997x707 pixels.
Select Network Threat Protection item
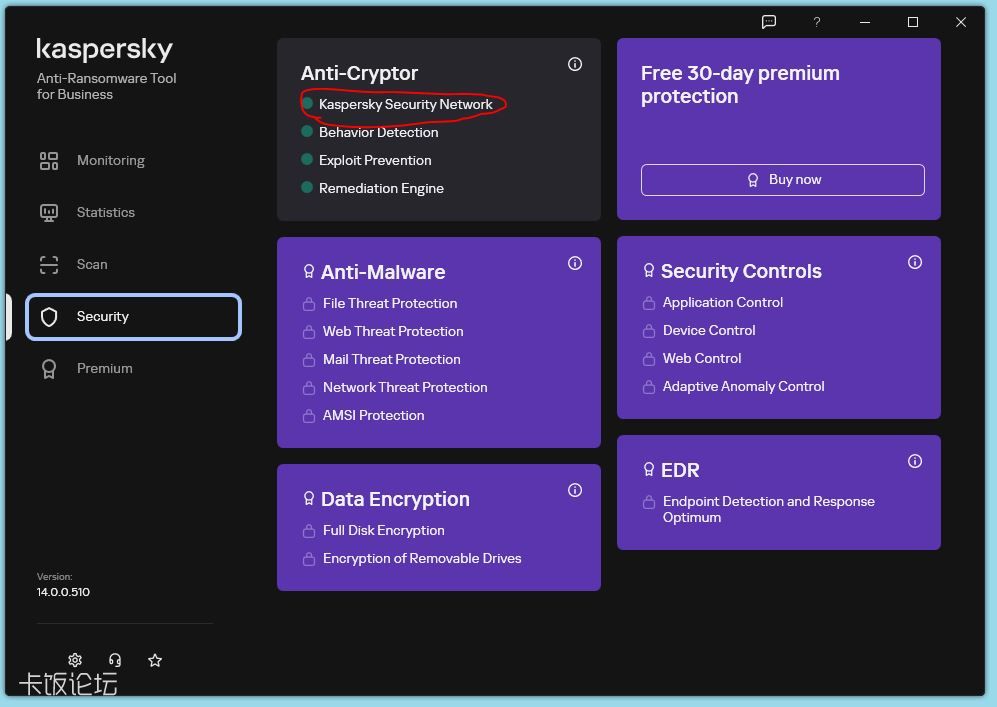coord(405,387)
